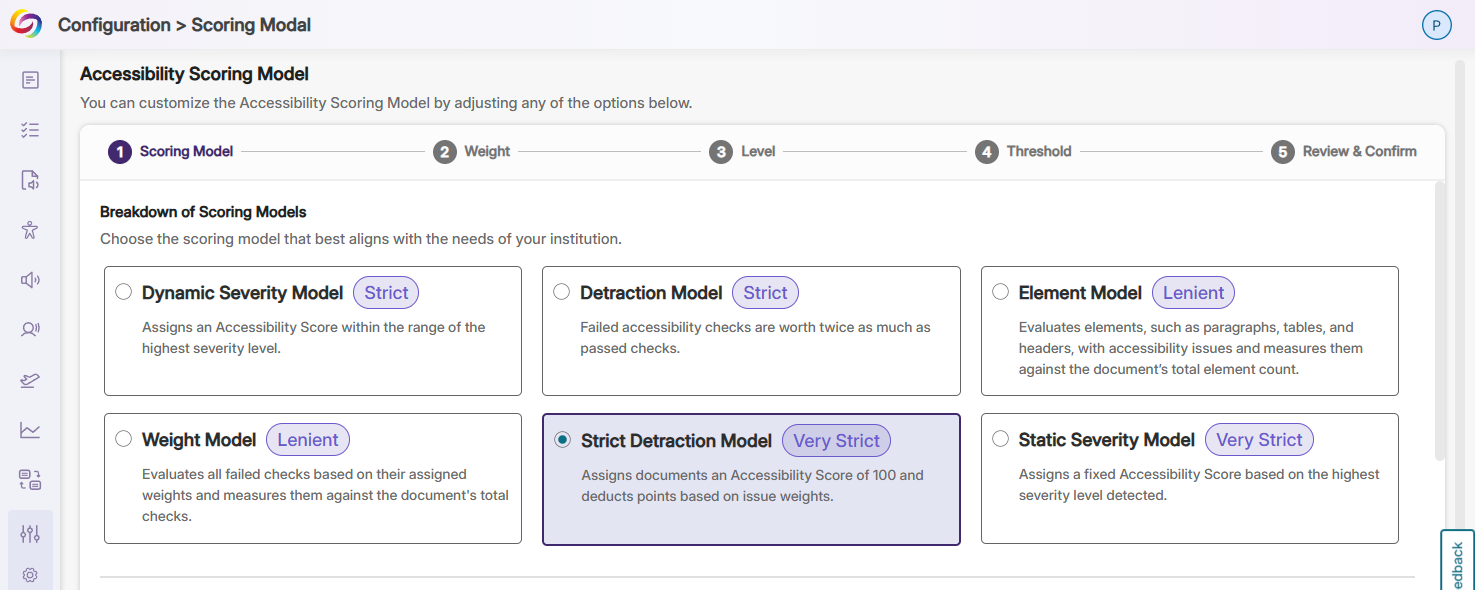
Task: Click the Strict badge on Dynamic Severity Model
Action: tap(386, 293)
